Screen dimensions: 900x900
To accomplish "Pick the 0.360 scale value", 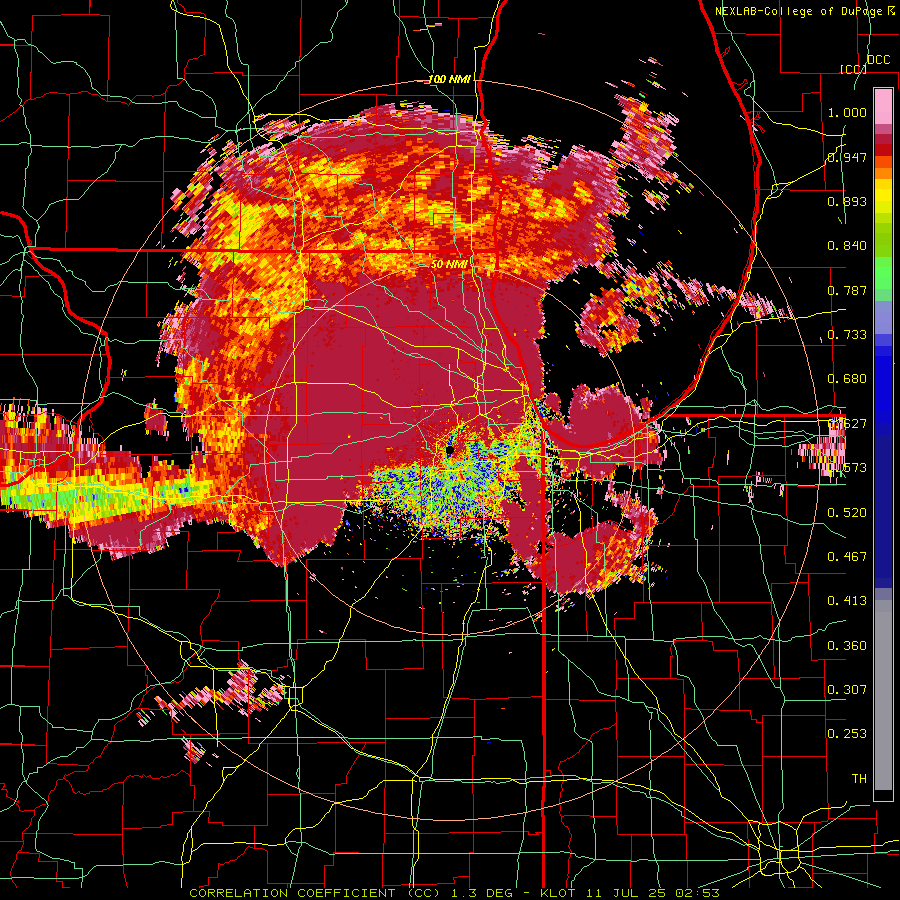I will pyautogui.click(x=847, y=645).
